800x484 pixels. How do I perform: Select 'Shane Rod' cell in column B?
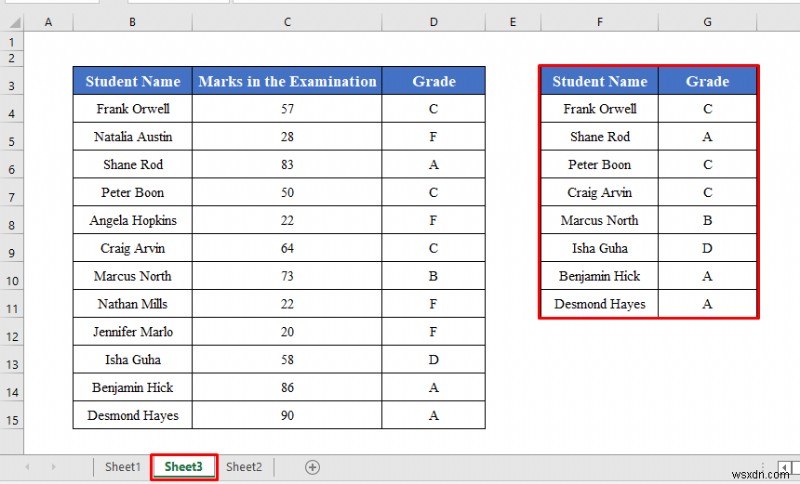click(133, 164)
